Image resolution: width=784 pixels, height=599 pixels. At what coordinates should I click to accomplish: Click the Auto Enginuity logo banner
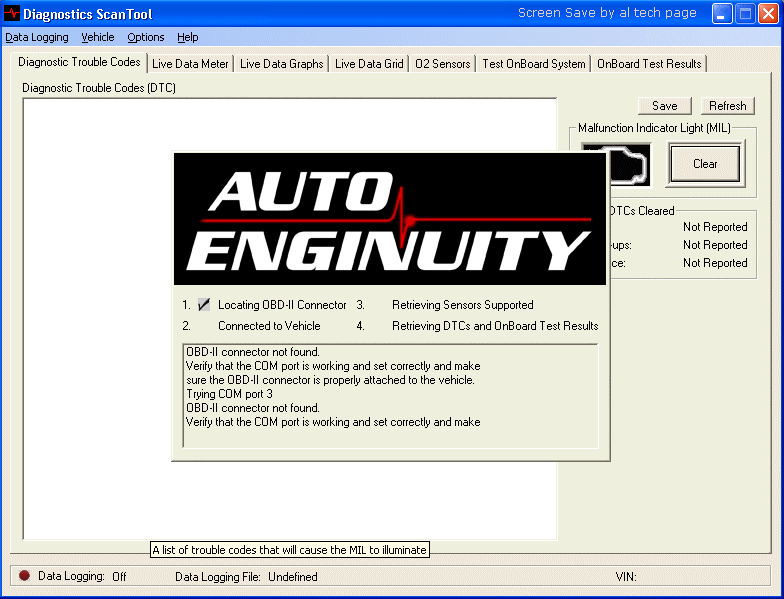click(390, 219)
